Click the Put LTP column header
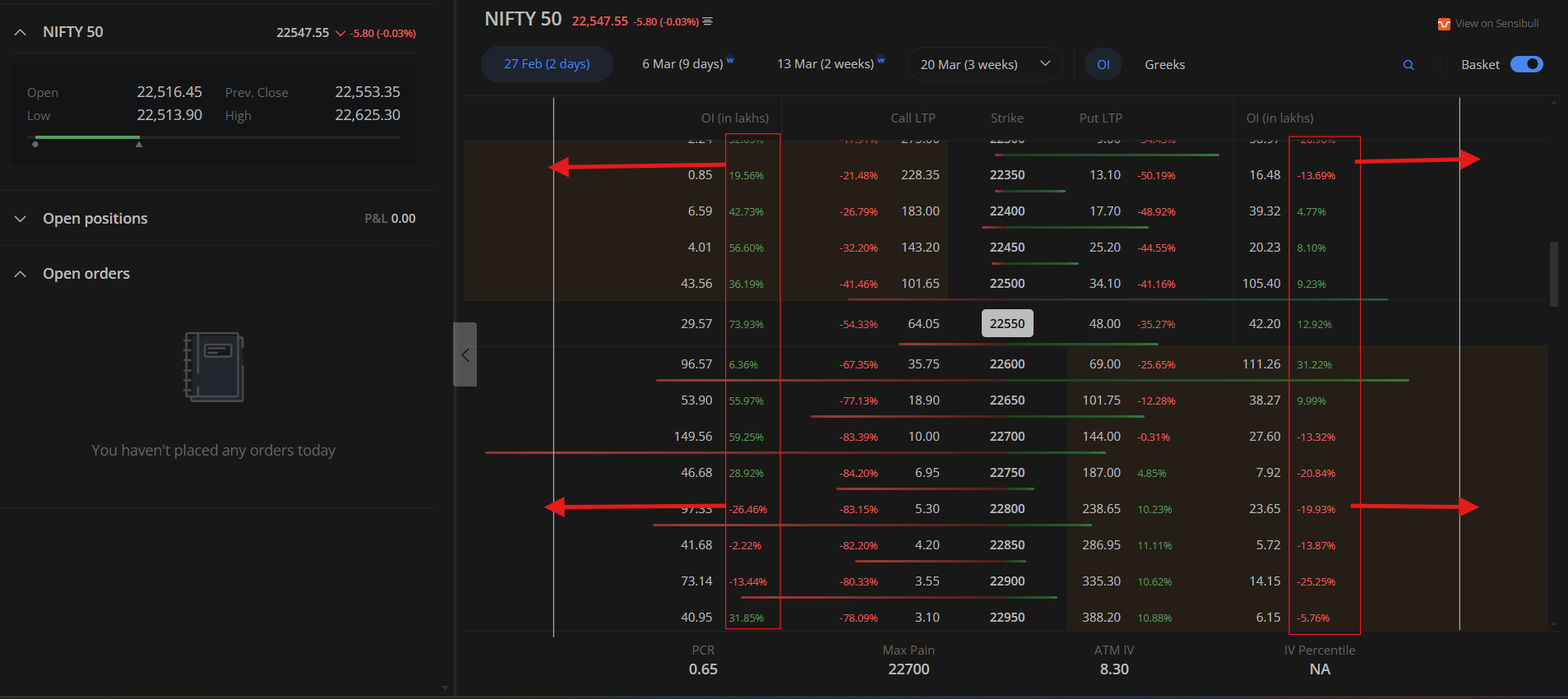This screenshot has width=1568, height=699. click(1100, 118)
